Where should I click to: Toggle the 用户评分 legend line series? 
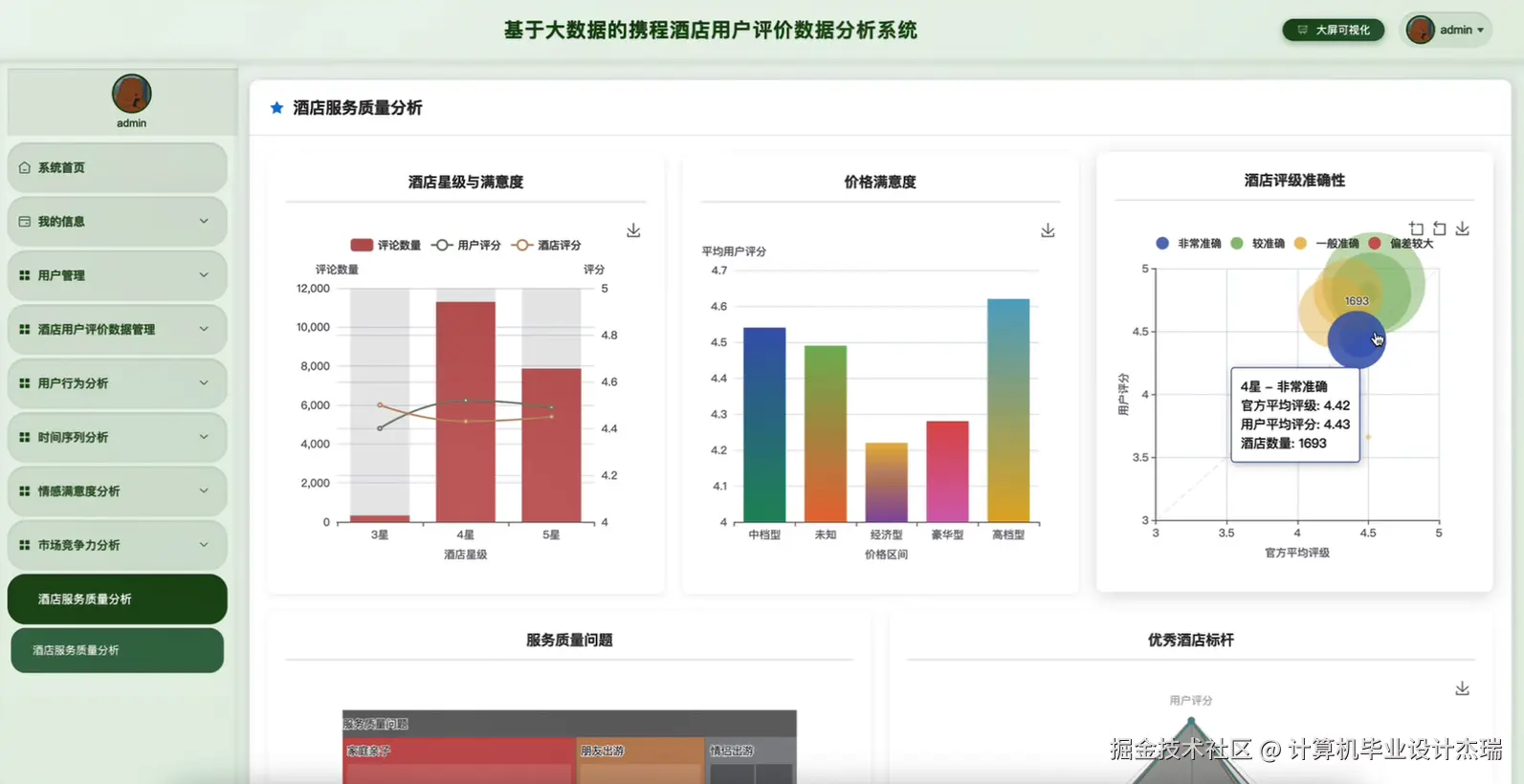pyautogui.click(x=466, y=246)
